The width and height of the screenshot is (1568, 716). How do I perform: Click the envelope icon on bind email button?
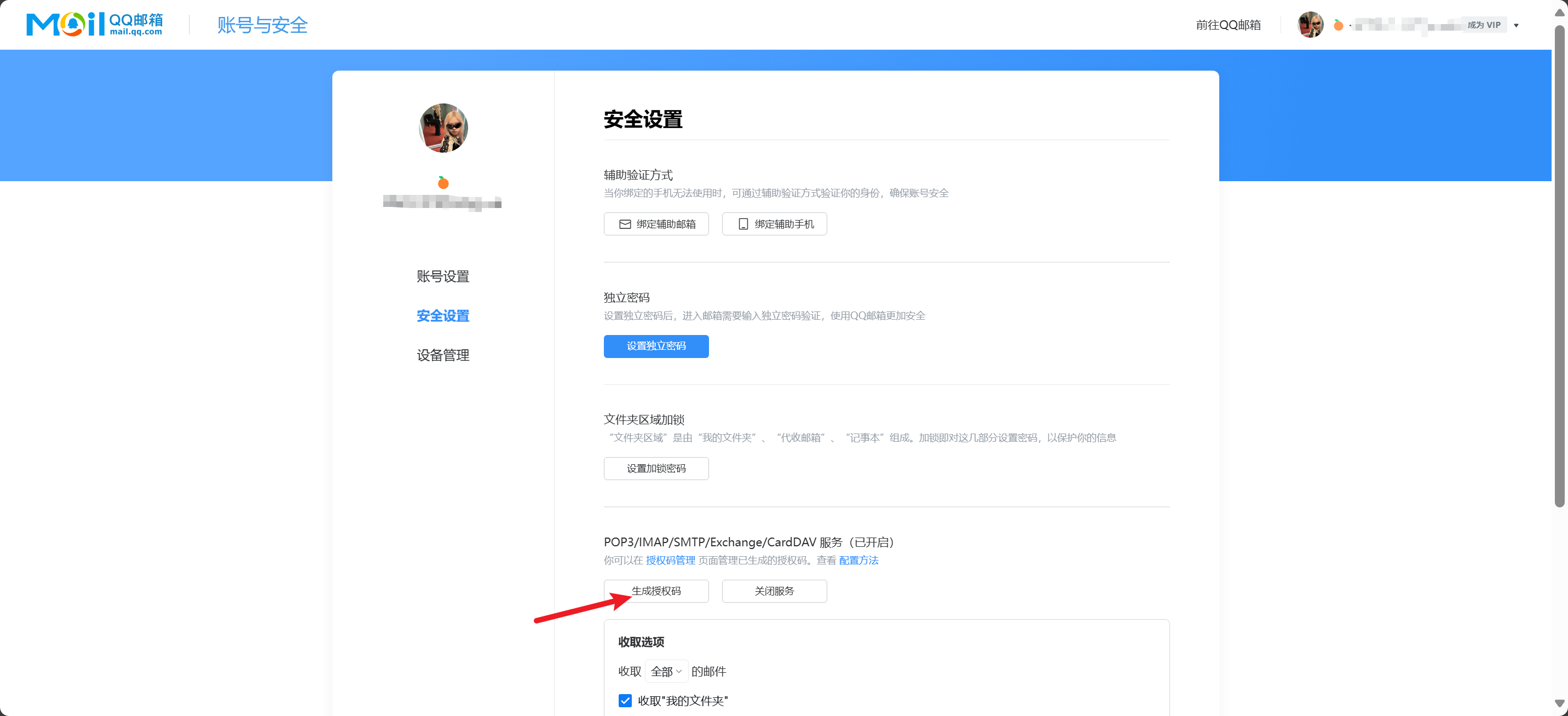tap(625, 224)
